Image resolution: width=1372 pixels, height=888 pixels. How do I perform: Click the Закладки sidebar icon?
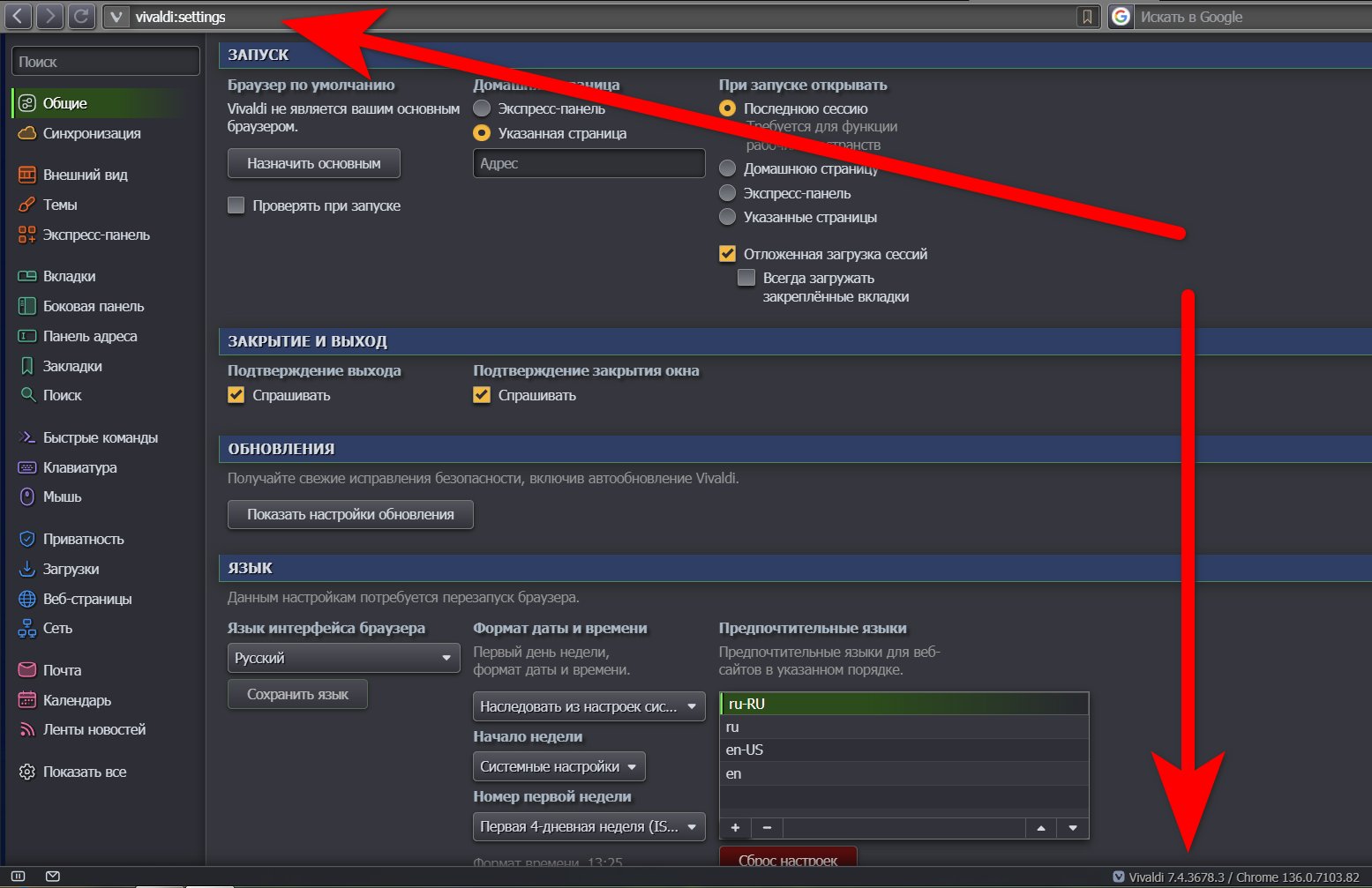27,366
